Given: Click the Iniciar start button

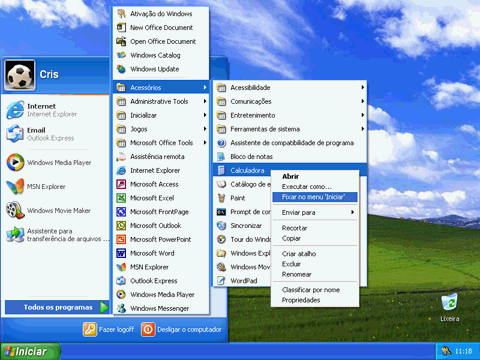Looking at the screenshot, I should (30, 351).
